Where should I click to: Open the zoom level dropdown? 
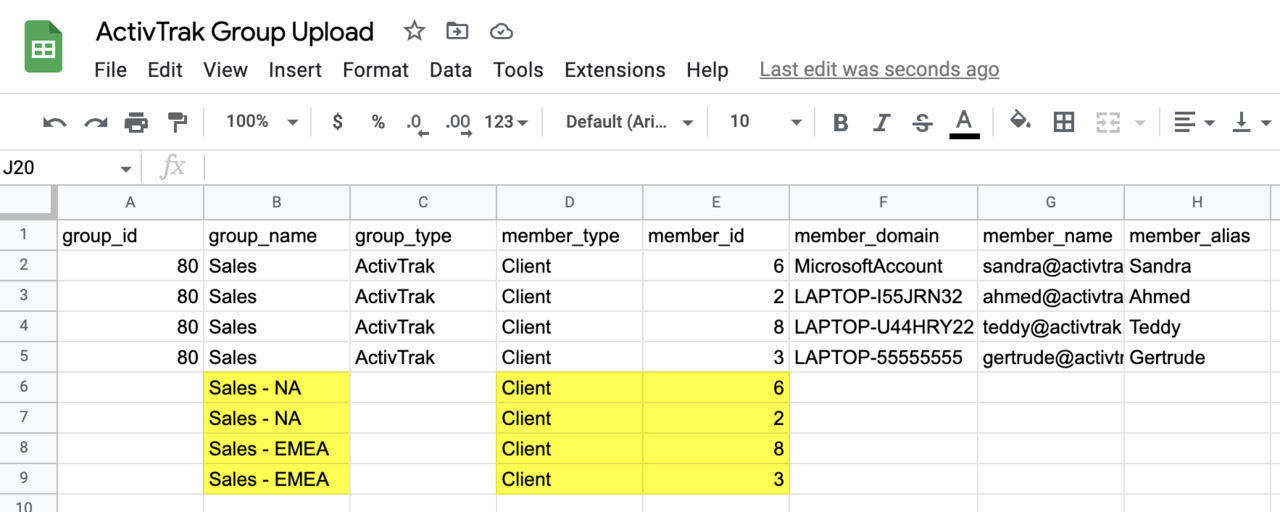tap(261, 122)
